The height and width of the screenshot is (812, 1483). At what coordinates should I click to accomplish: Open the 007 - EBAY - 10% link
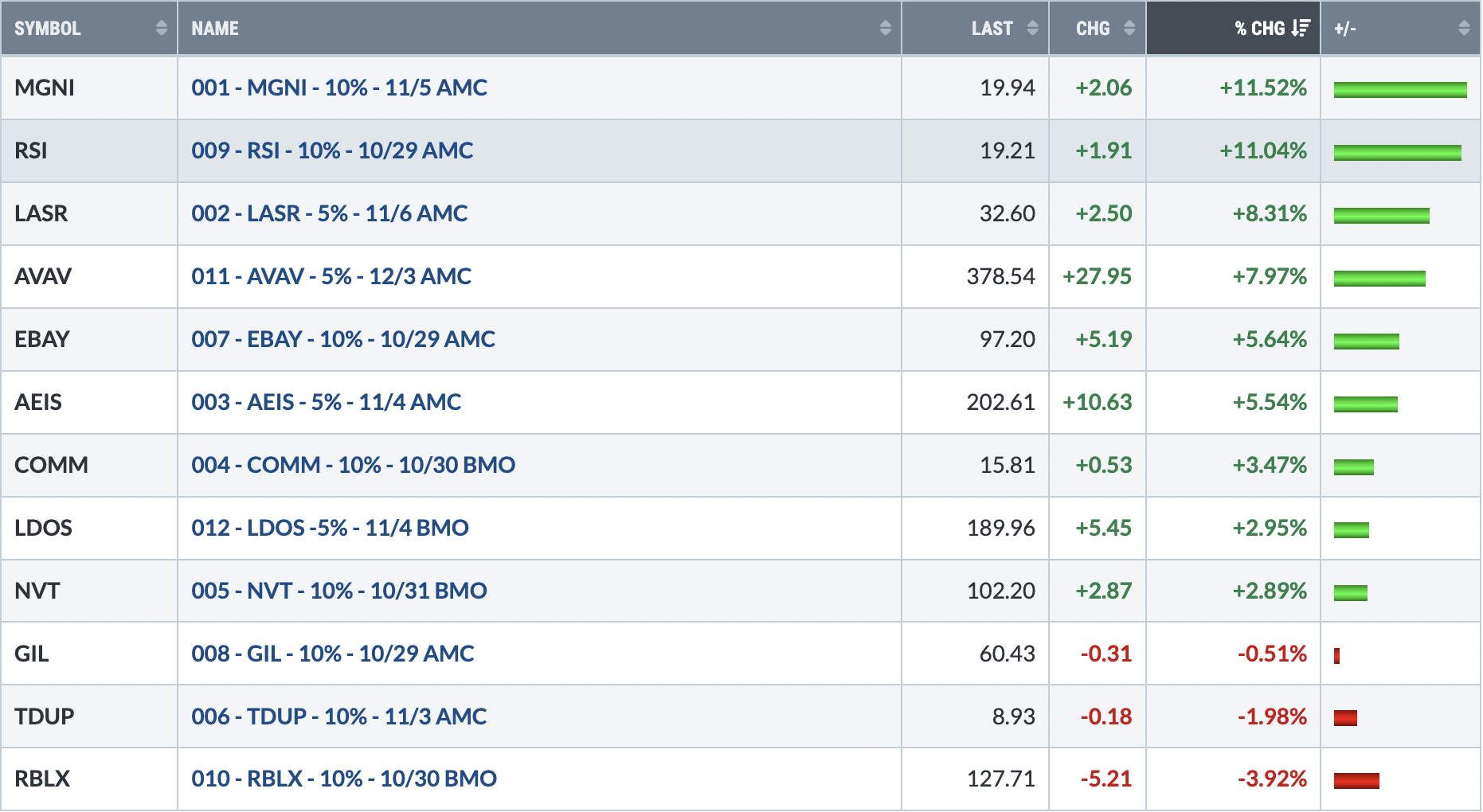(x=343, y=339)
